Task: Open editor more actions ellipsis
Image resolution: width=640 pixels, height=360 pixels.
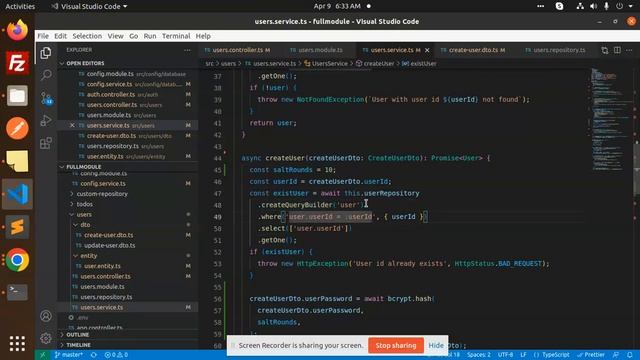Action: click(x=629, y=50)
